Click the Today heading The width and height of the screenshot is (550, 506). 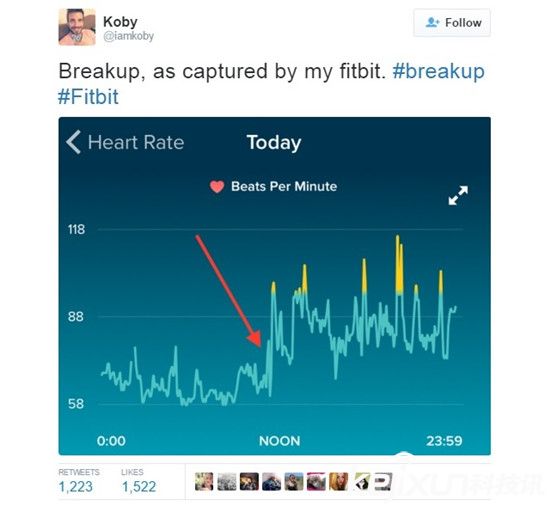tap(274, 143)
